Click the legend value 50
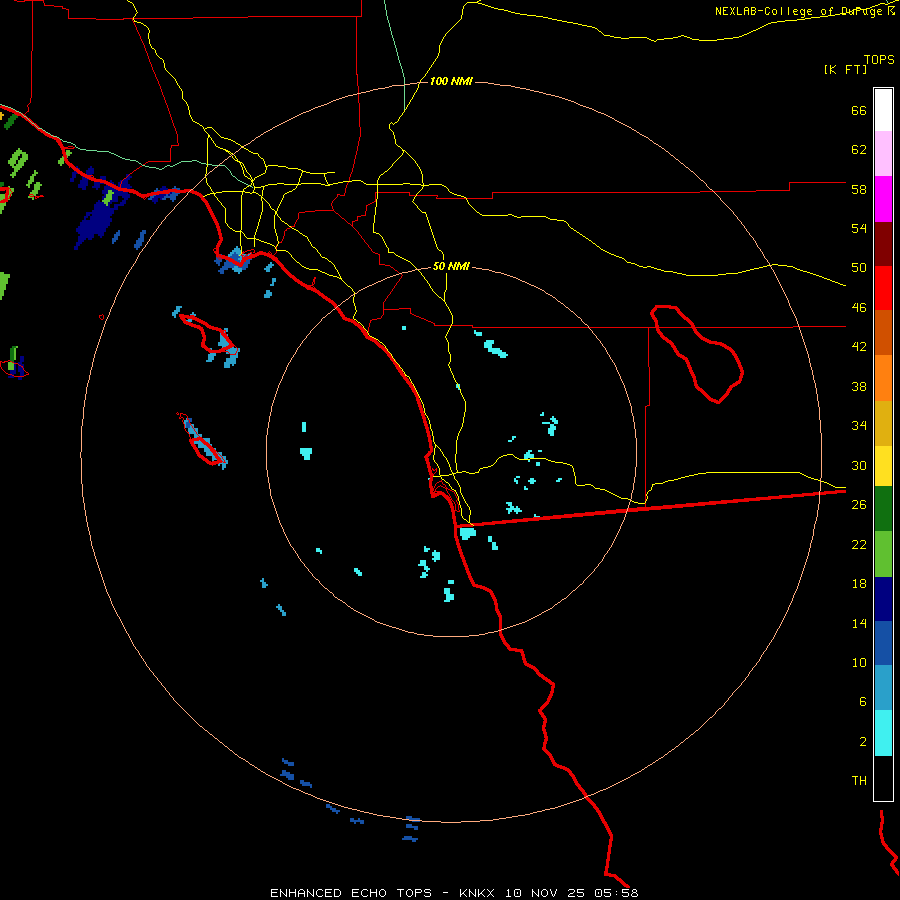The image size is (900, 900). (x=859, y=267)
